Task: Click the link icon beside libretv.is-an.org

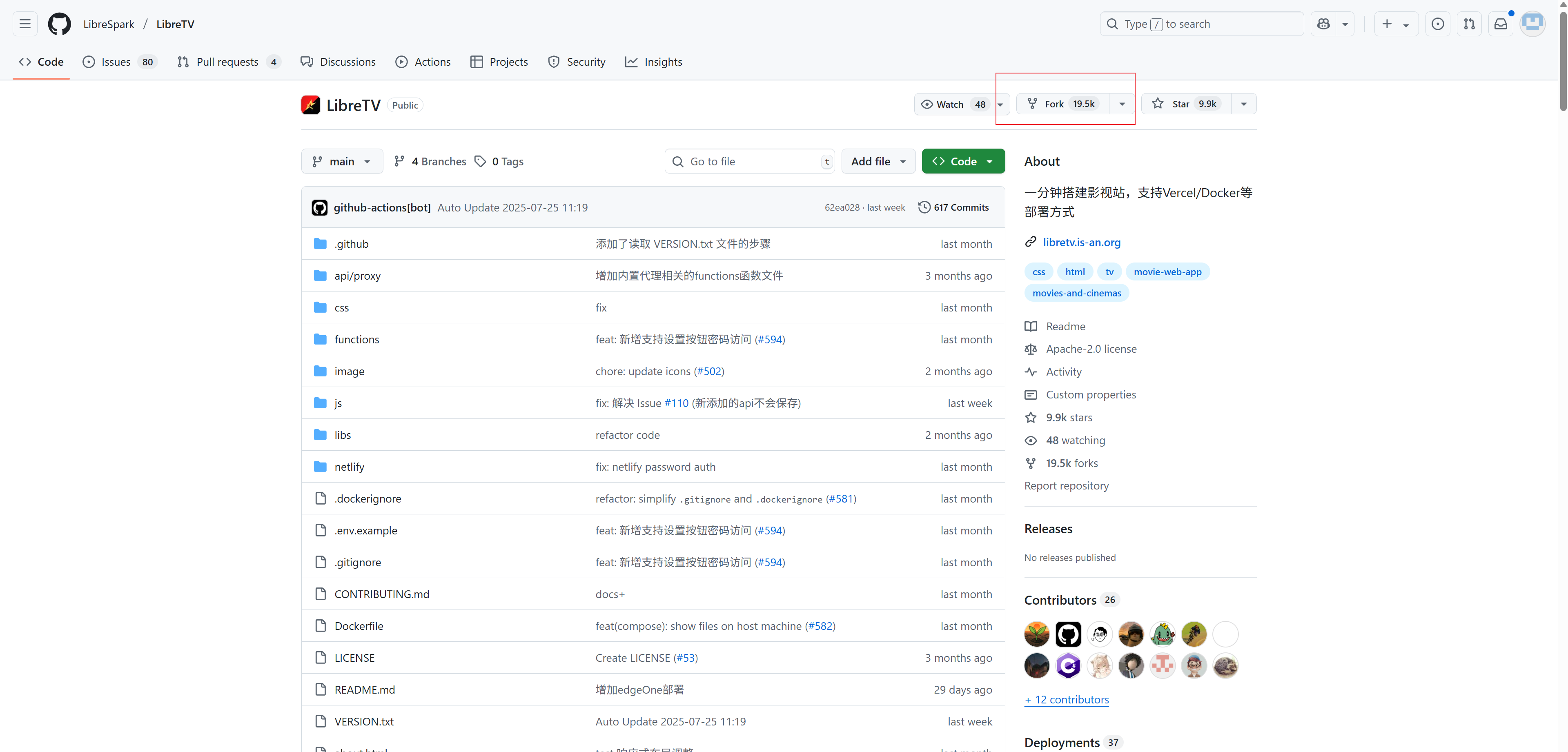Action: (x=1031, y=242)
